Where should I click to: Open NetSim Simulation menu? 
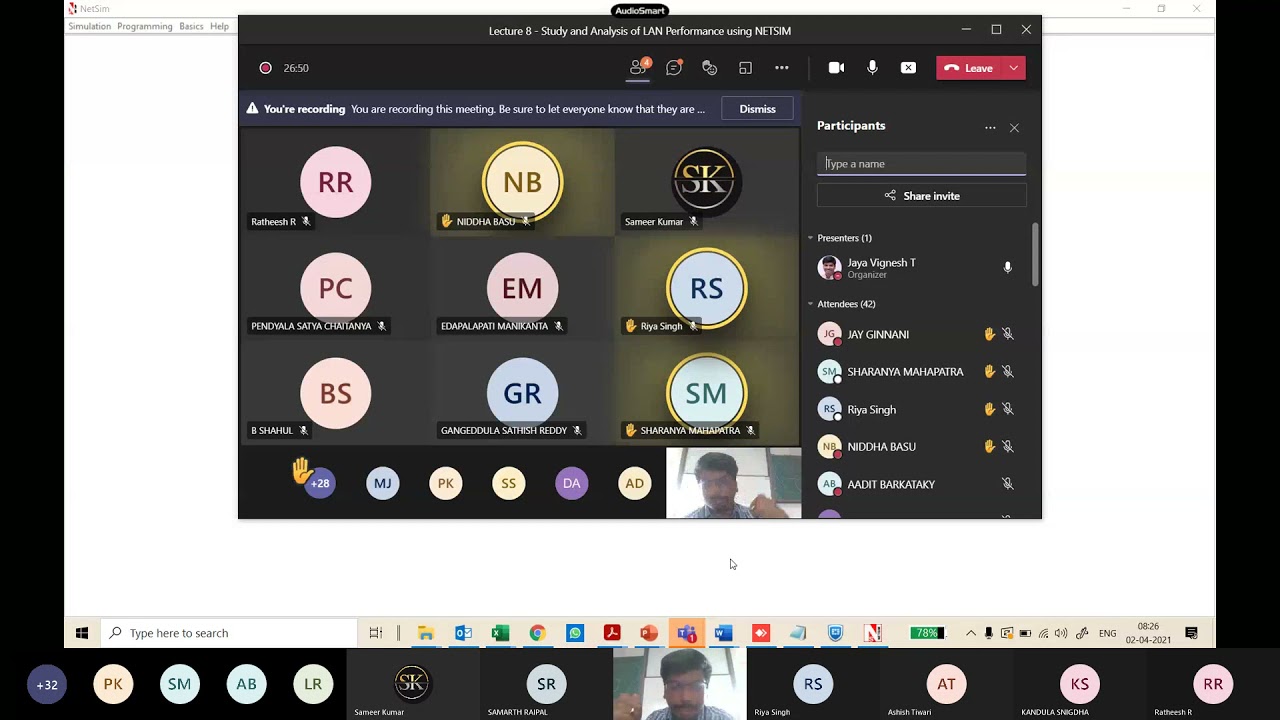pos(89,26)
